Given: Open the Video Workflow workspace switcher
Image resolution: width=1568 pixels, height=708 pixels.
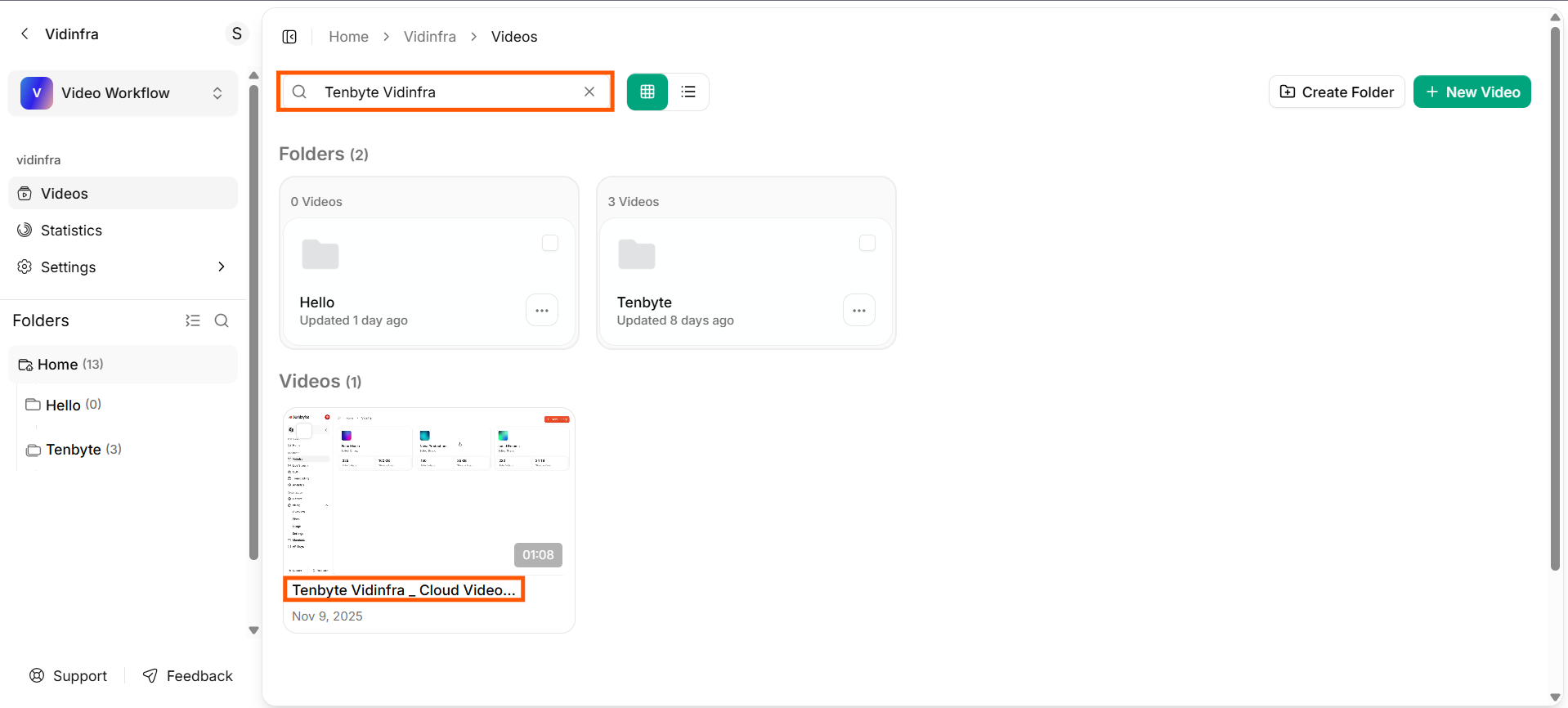Looking at the screenshot, I should click(x=123, y=93).
